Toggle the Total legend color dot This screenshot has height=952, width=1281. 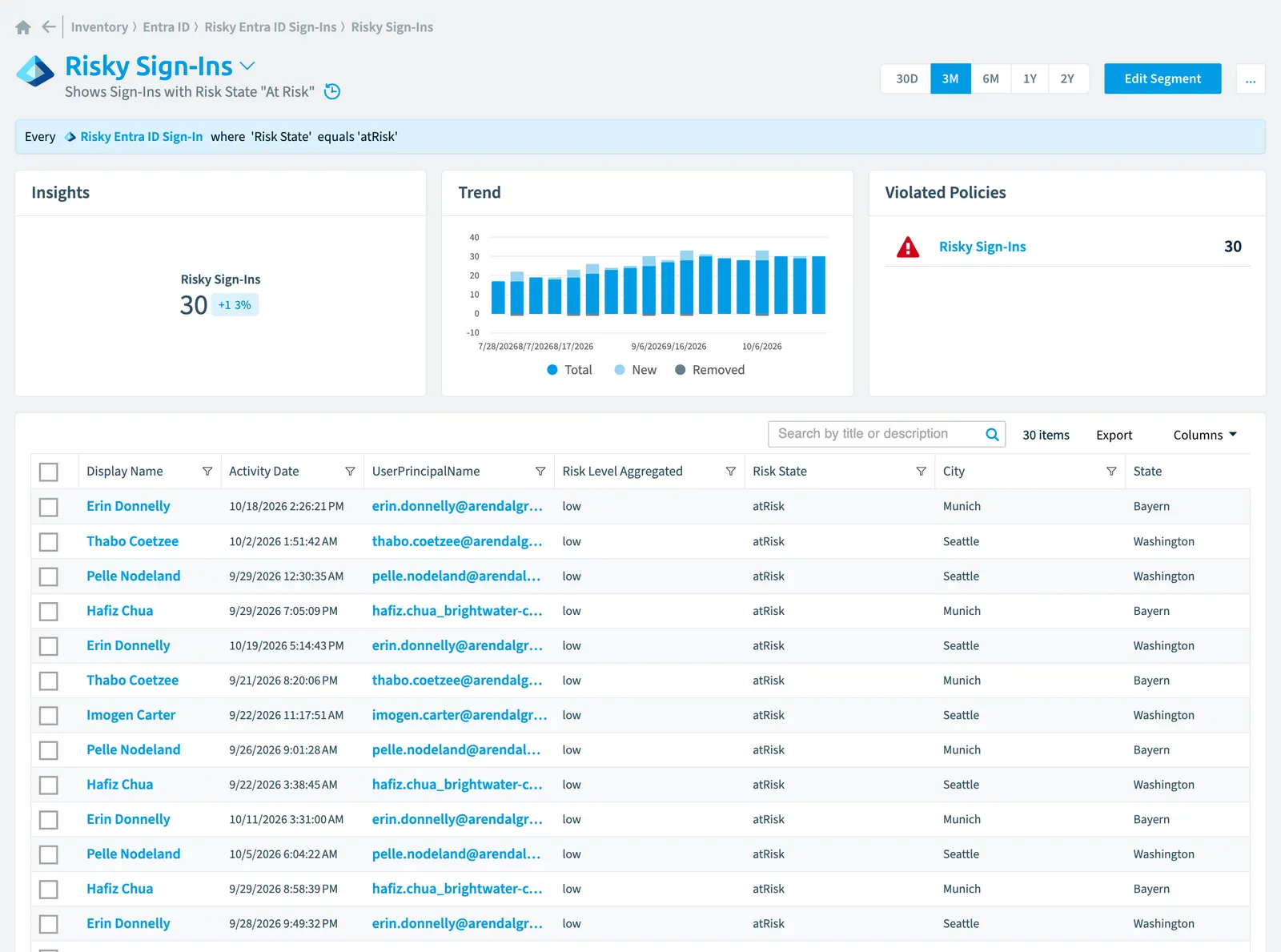(552, 370)
